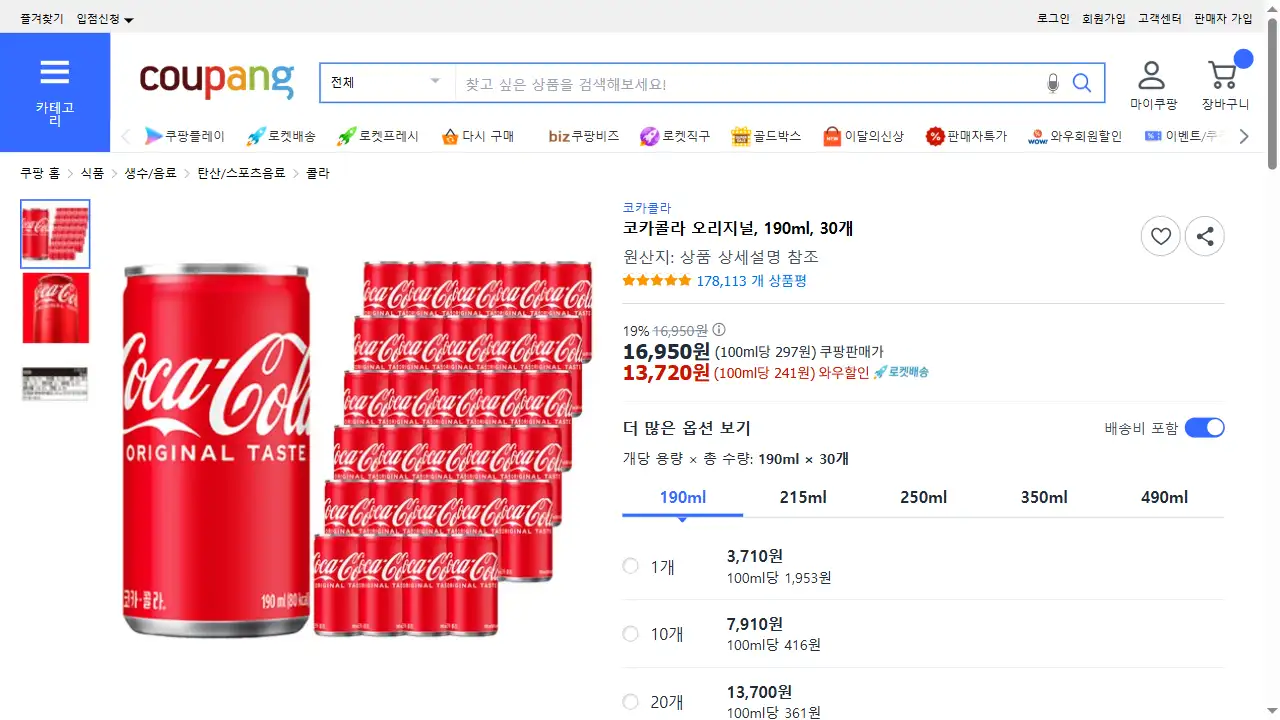Click the 회원가입 link

pos(1104,19)
